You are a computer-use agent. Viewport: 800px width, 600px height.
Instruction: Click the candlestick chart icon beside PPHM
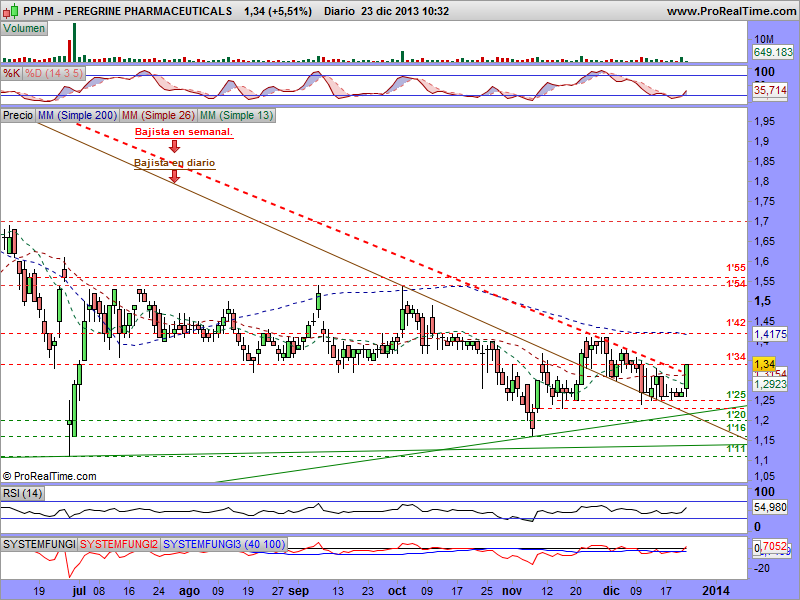11,10
